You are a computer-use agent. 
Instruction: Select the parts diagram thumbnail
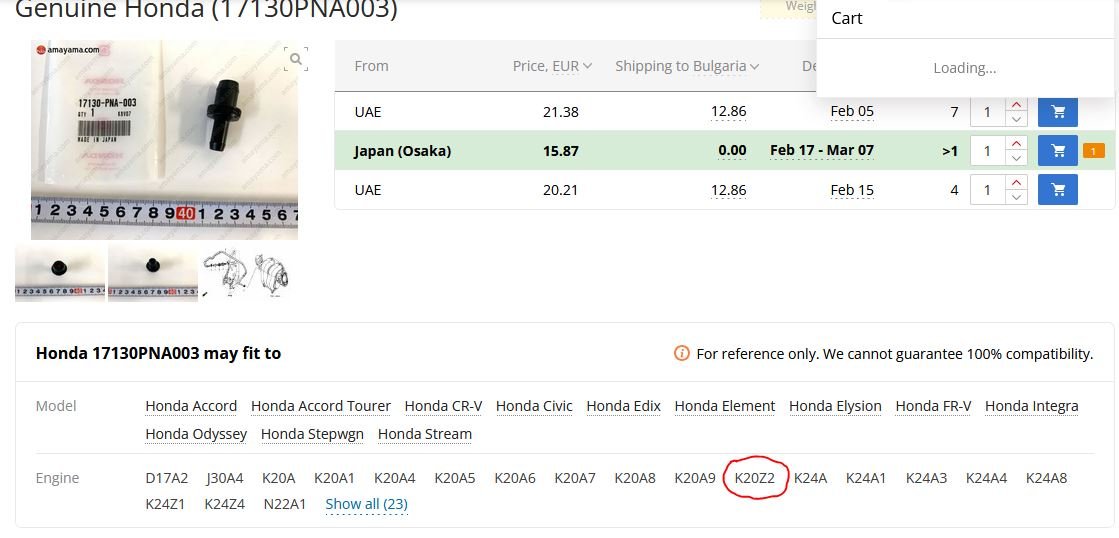(246, 273)
